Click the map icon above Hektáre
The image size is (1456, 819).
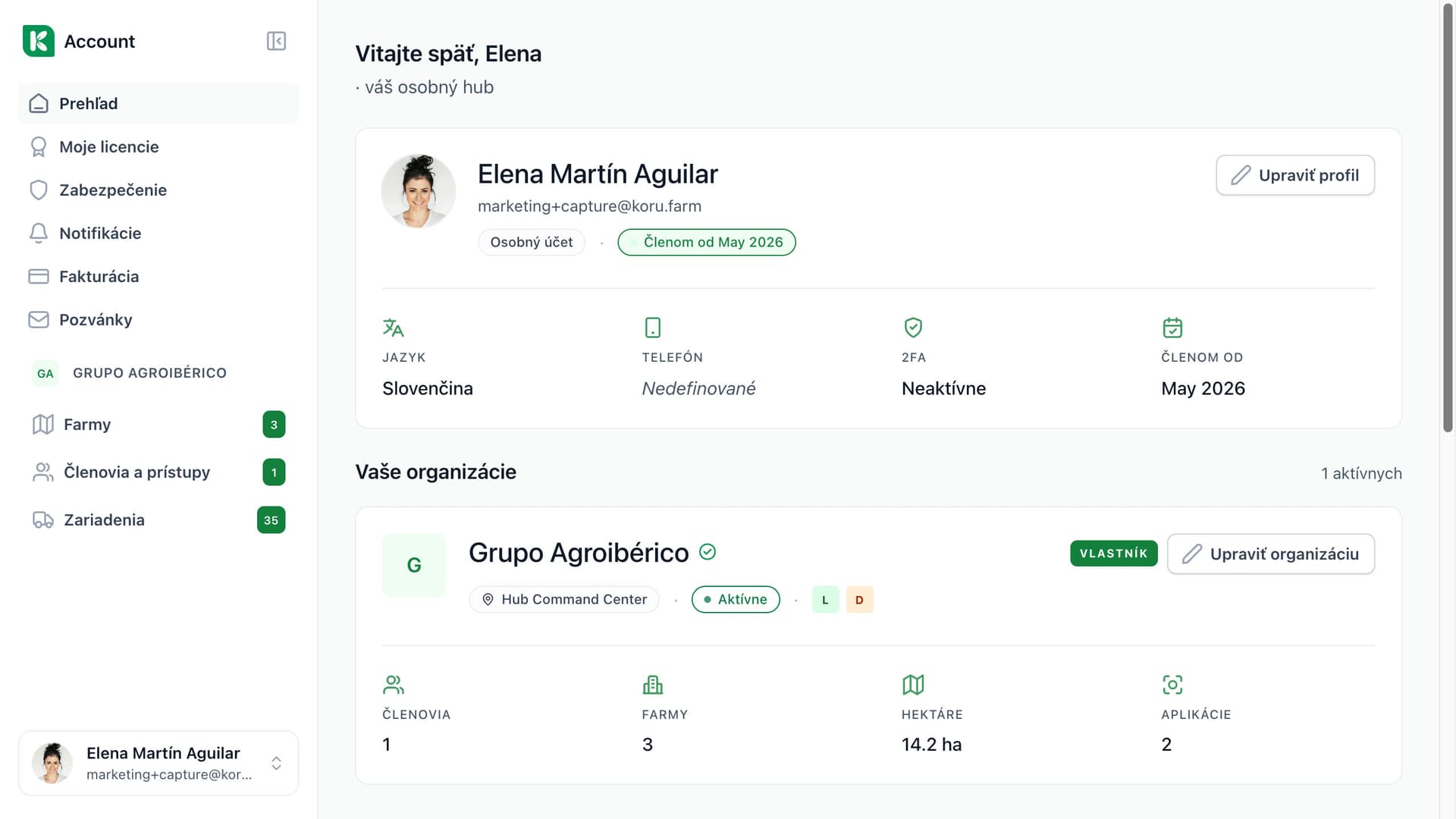[x=913, y=685]
